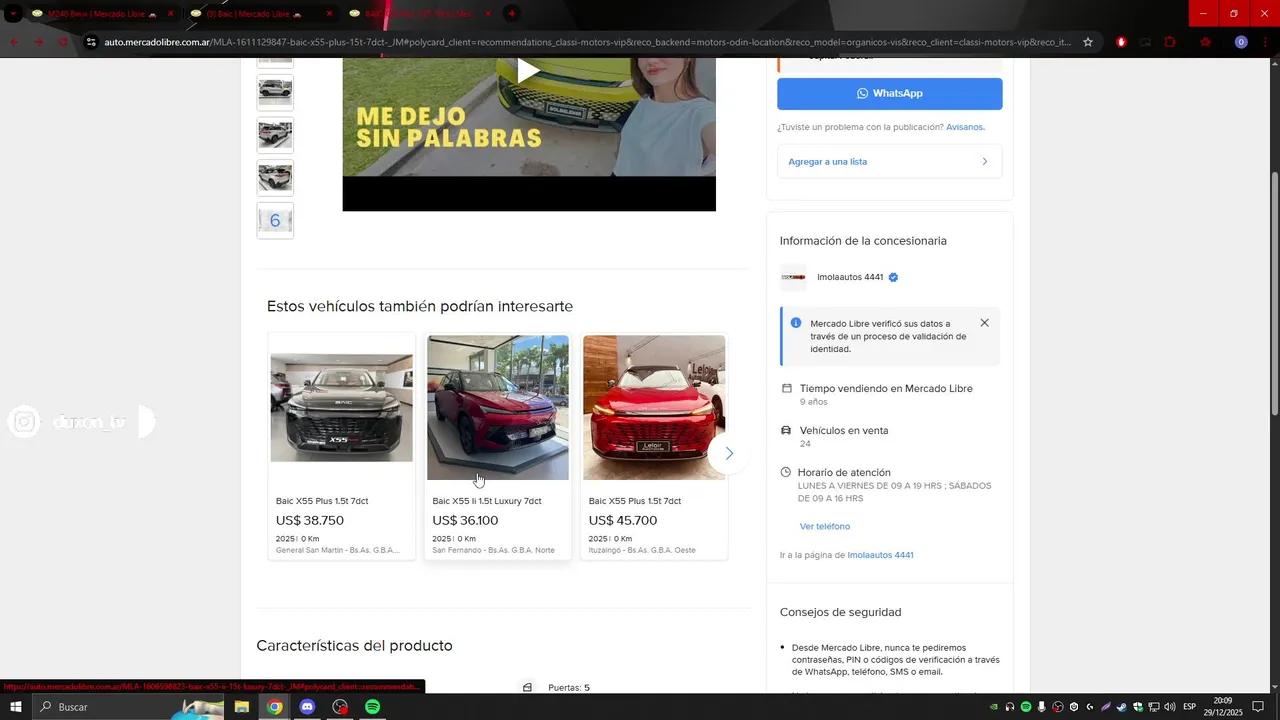Click the page vertical scrollbar
Image resolution: width=1280 pixels, height=720 pixels.
(x=1274, y=294)
